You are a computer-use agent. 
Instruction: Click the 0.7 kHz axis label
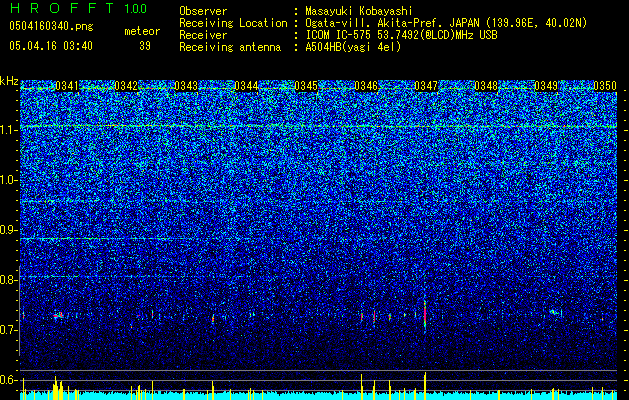tap(8, 330)
